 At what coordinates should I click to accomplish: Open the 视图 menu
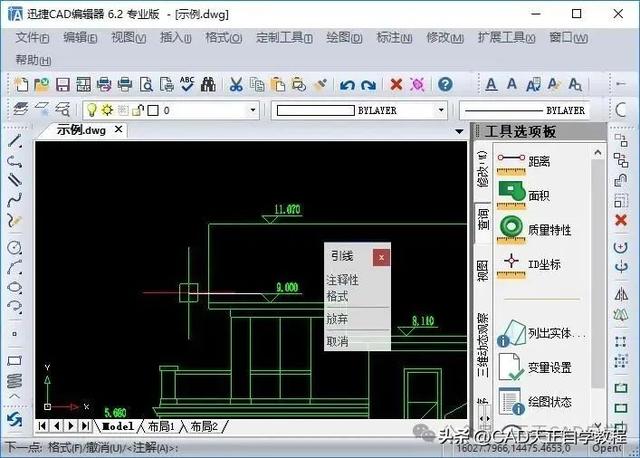[x=129, y=38]
